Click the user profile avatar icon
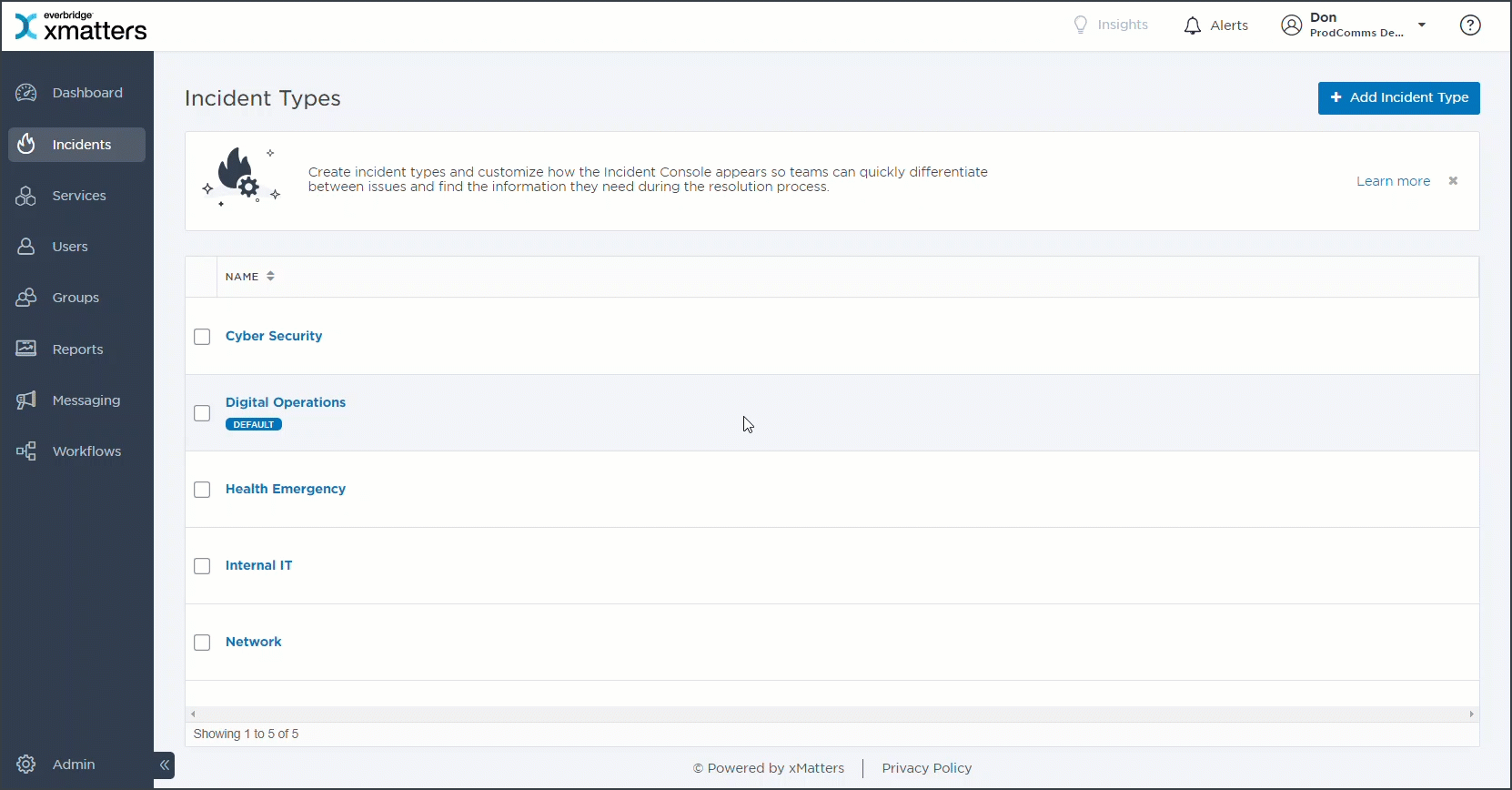The height and width of the screenshot is (790, 1512). click(x=1292, y=25)
